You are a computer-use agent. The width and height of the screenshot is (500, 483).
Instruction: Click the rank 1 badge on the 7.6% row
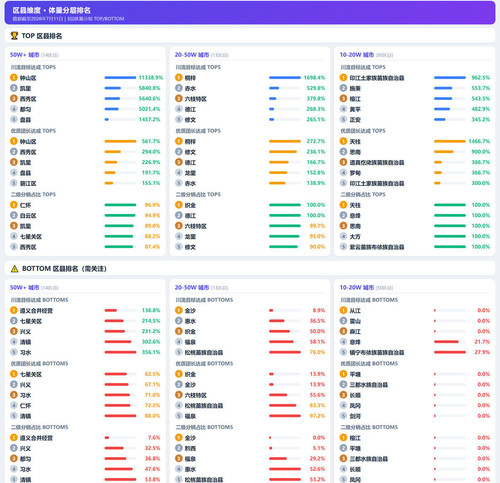click(x=14, y=438)
